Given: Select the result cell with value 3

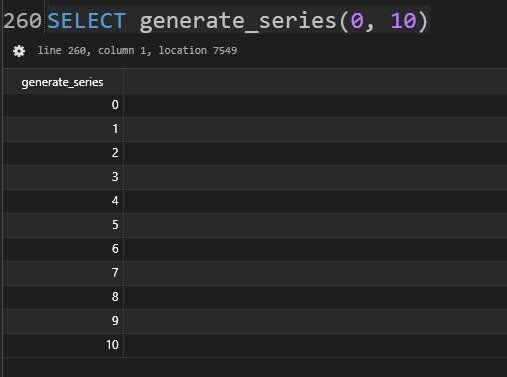Looking at the screenshot, I should click(x=63, y=177).
